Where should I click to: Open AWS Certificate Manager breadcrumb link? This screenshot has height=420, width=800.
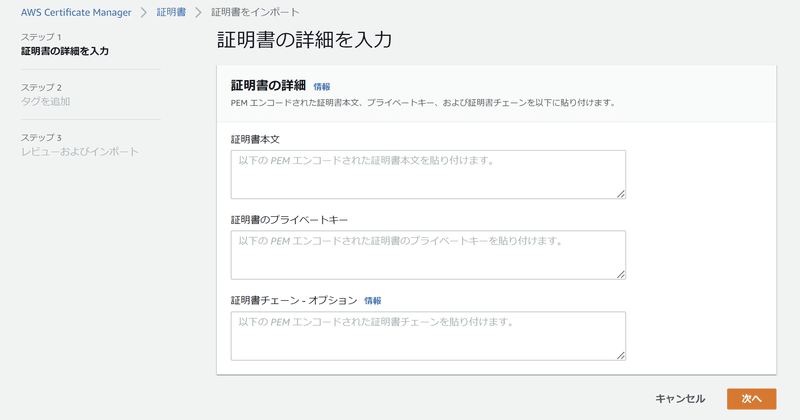pyautogui.click(x=76, y=12)
